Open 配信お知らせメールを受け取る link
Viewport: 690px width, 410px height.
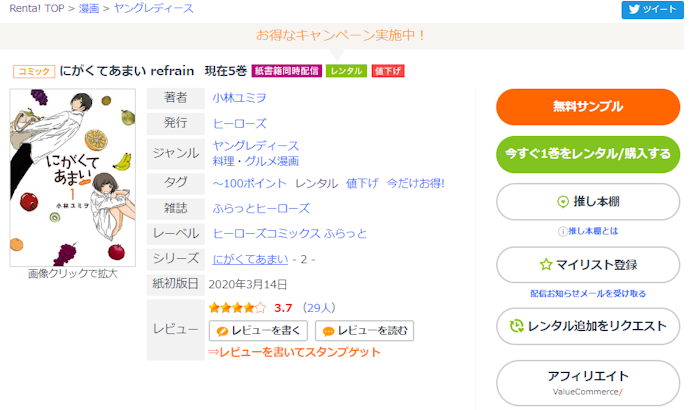(x=588, y=293)
